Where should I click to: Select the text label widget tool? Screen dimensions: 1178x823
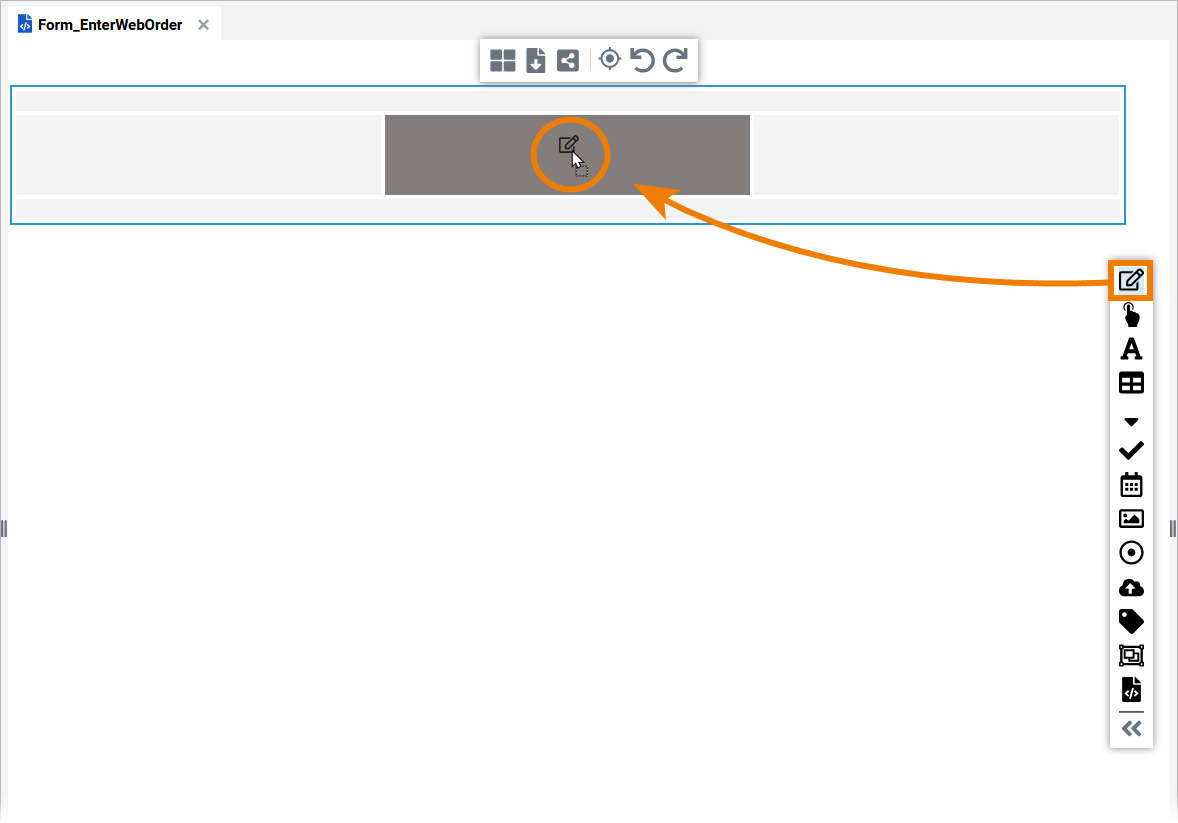click(x=1131, y=349)
